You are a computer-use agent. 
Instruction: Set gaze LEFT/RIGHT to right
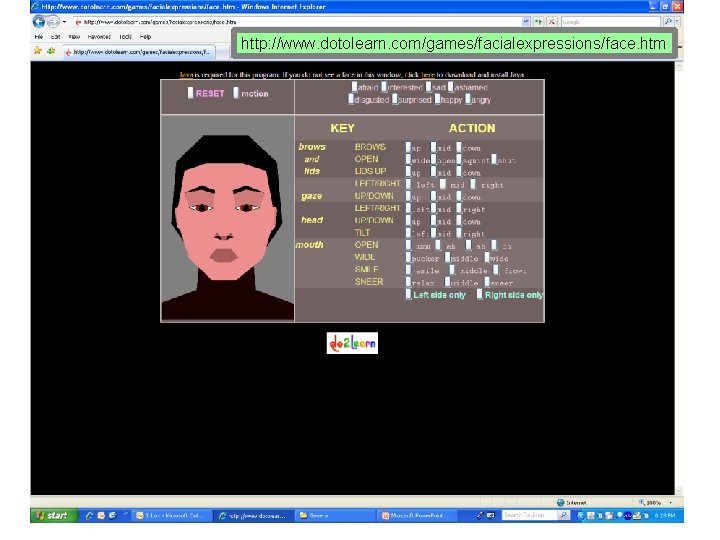pos(473,184)
